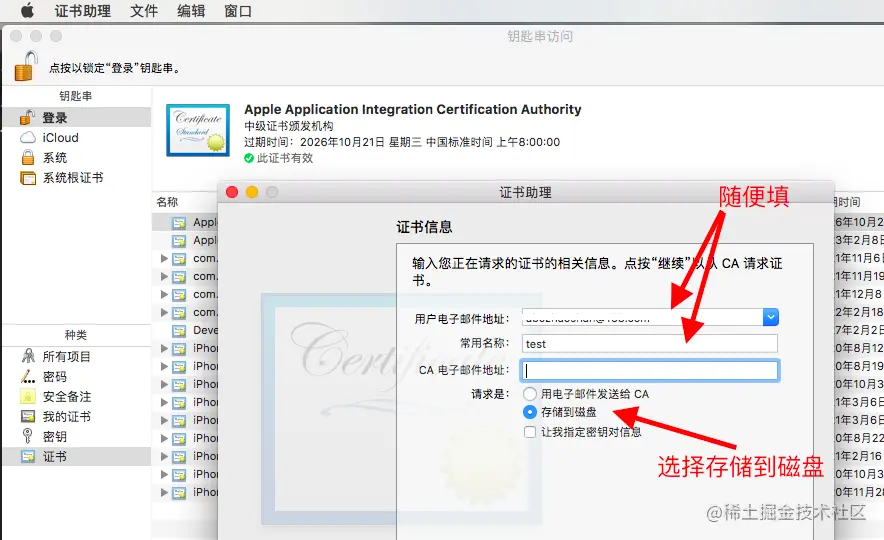
Task: Expand the first com. certificate row
Action: pyautogui.click(x=164, y=258)
